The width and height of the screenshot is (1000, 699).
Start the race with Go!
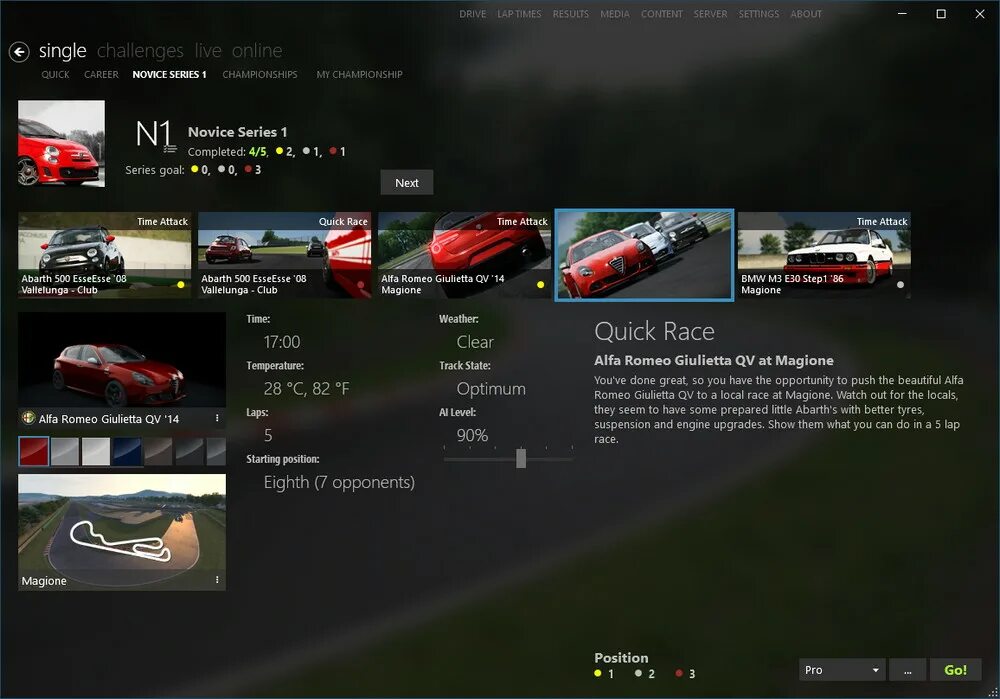coord(955,670)
